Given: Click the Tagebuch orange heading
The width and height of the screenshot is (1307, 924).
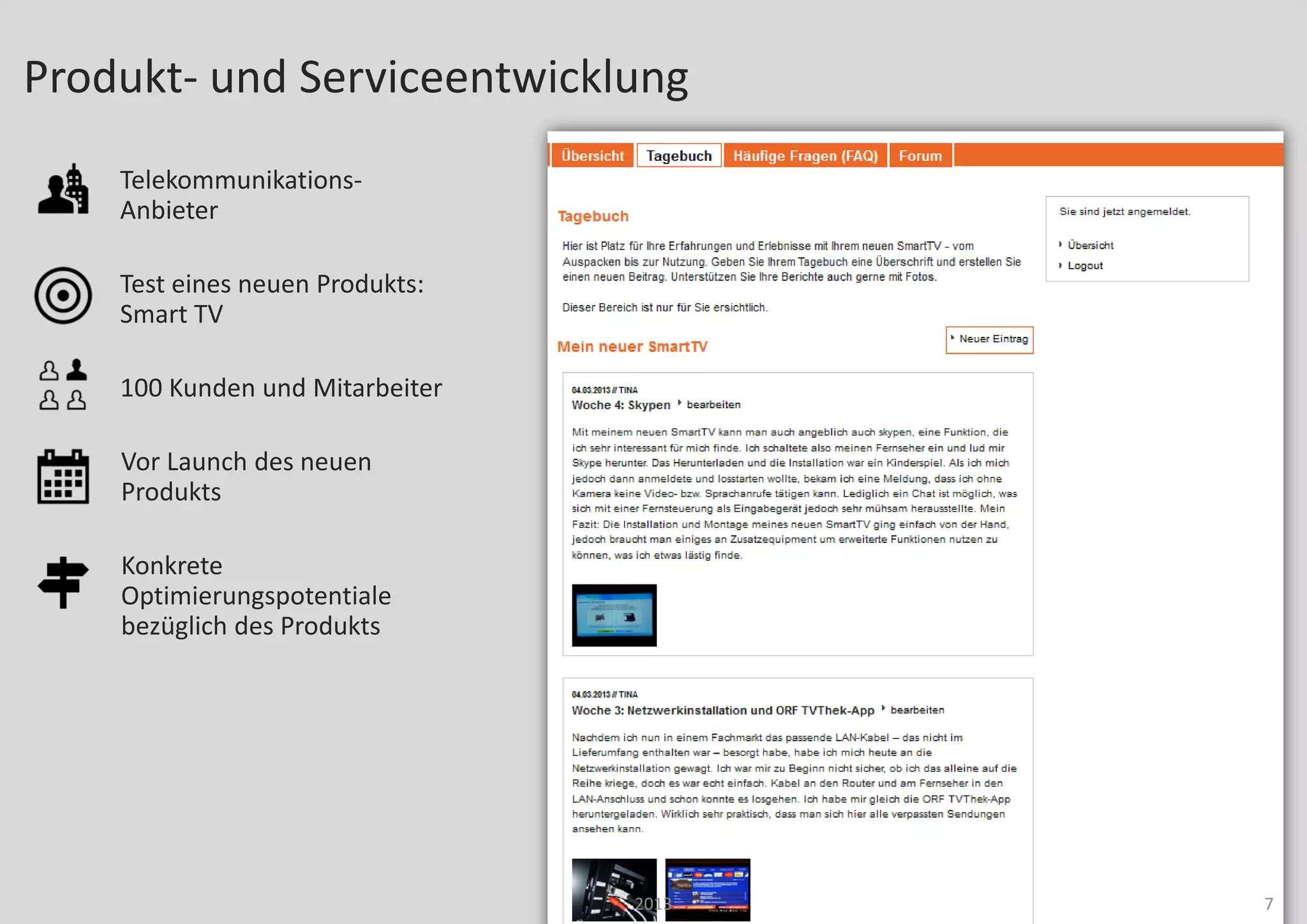Looking at the screenshot, I should 593,216.
